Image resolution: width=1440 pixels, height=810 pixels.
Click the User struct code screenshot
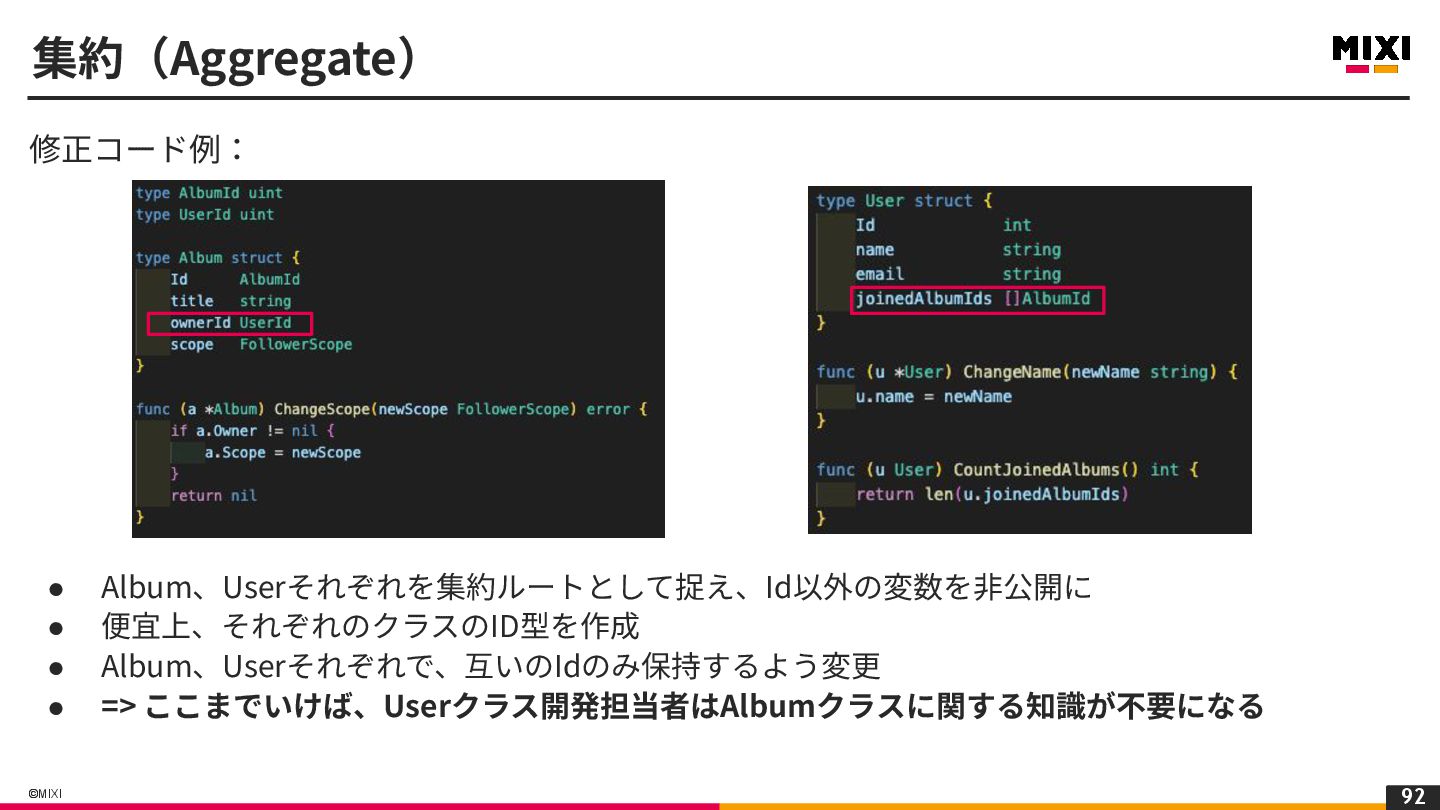point(1030,360)
